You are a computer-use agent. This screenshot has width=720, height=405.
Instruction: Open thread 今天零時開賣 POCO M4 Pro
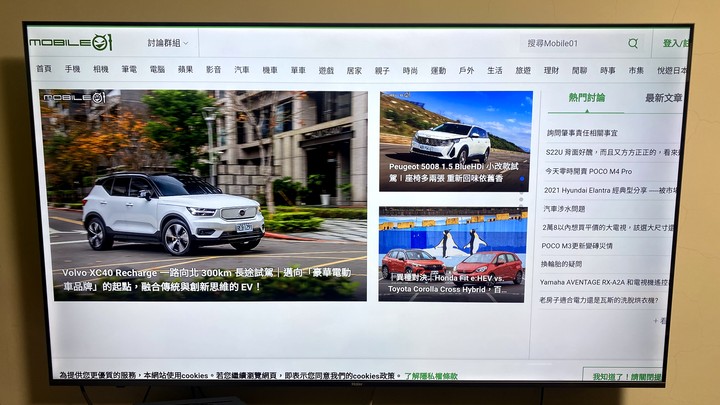(x=588, y=171)
